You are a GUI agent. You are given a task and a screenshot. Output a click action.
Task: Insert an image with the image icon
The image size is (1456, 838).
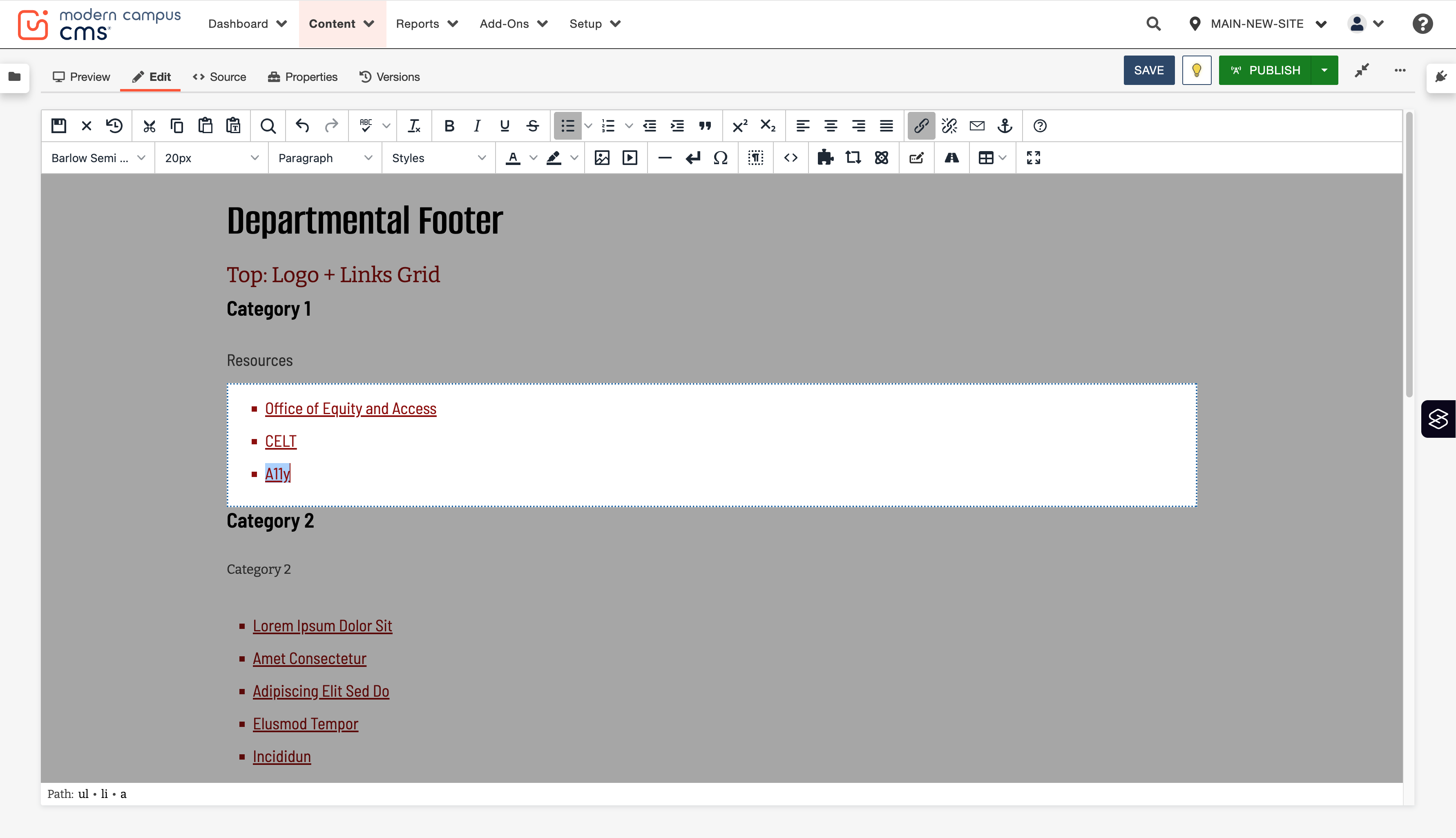pos(602,158)
